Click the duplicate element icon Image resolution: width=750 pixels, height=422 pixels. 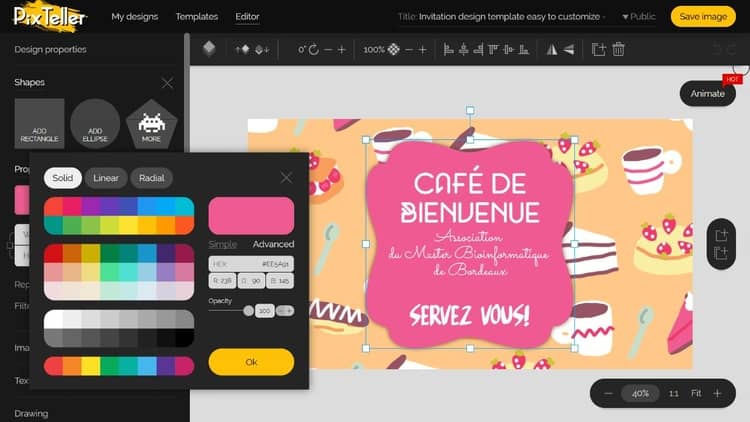pyautogui.click(x=598, y=49)
